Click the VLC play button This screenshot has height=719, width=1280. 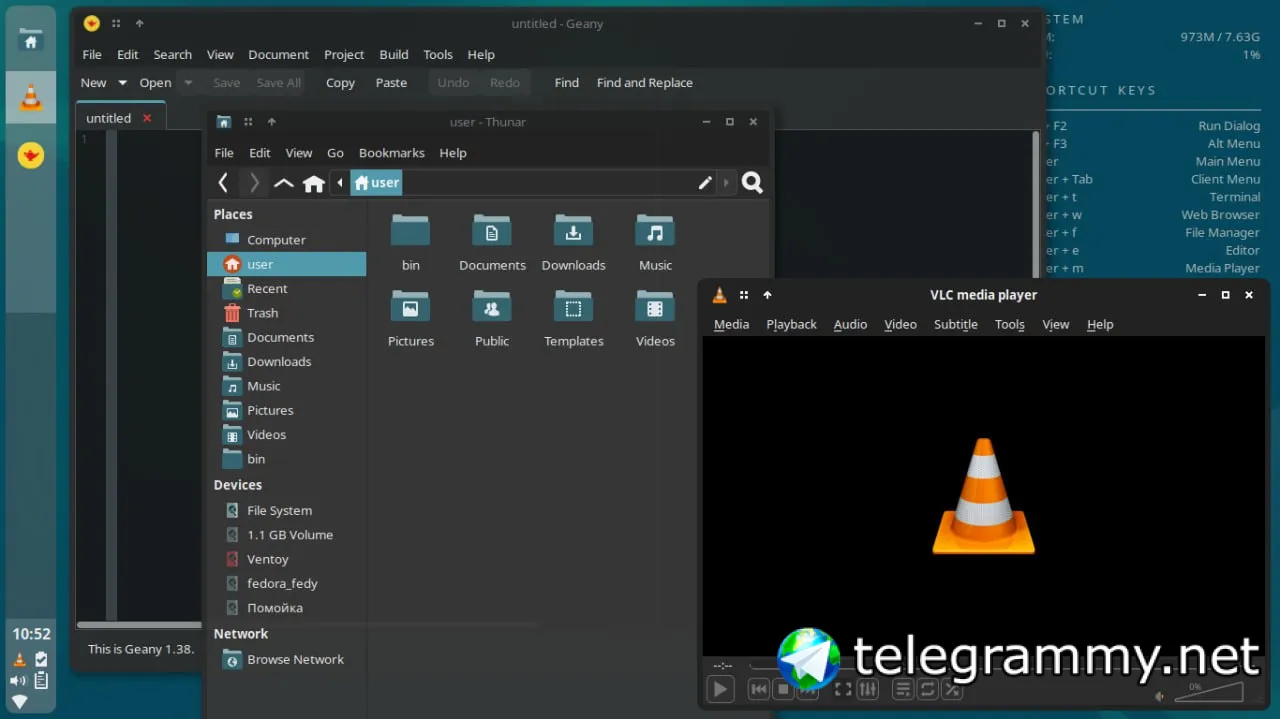(720, 688)
